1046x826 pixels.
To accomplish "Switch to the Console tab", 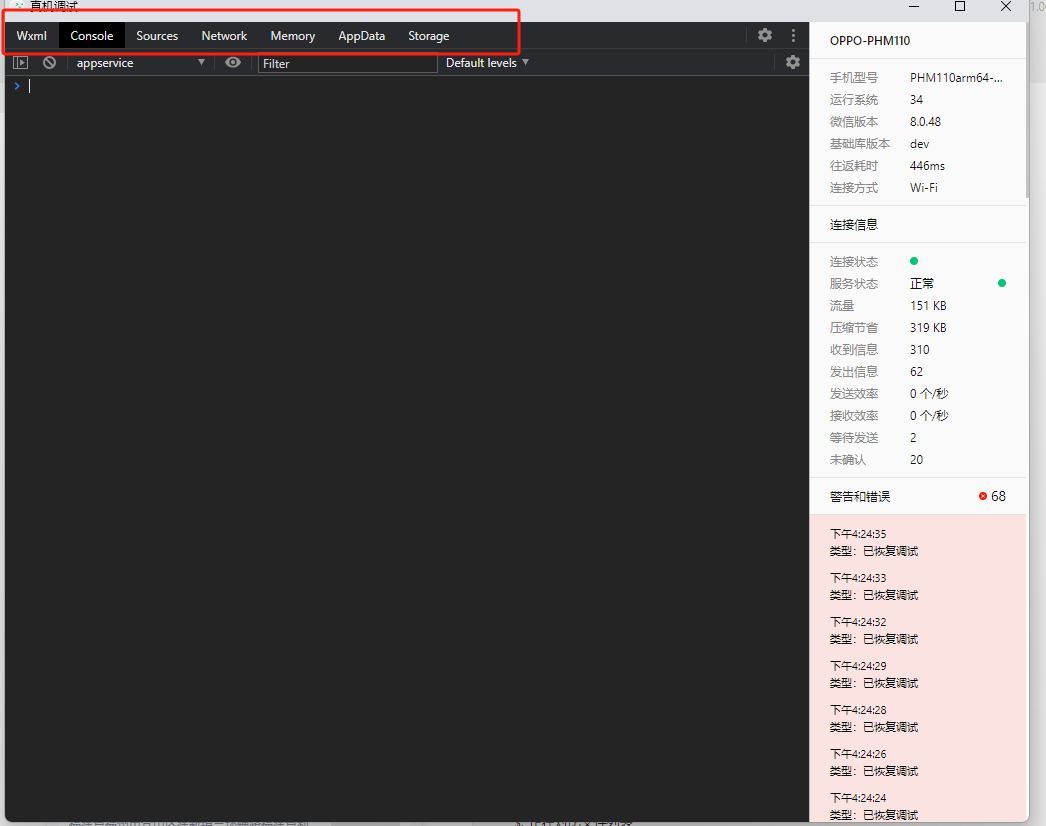I will [x=92, y=36].
